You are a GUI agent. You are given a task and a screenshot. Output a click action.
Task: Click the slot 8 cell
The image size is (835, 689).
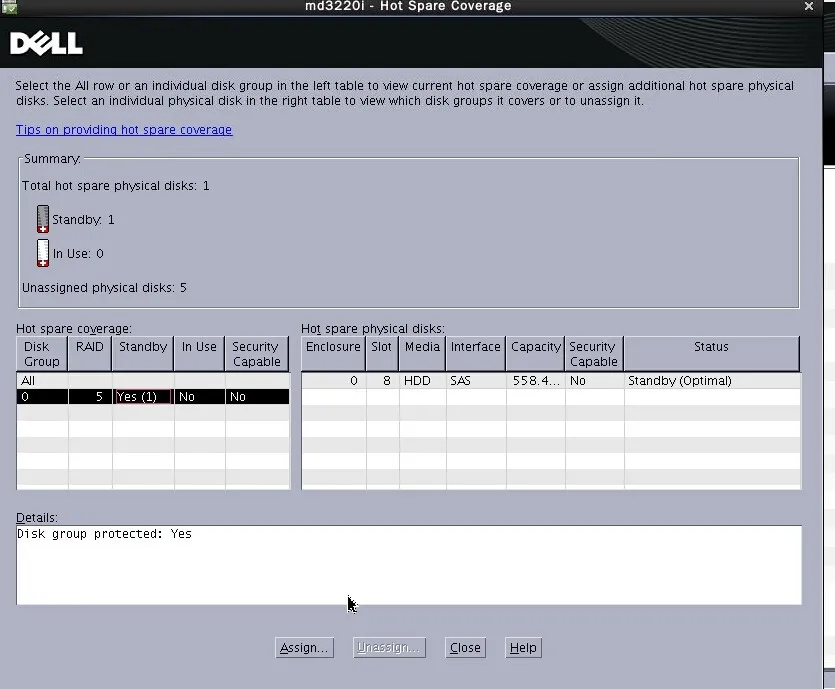382,381
